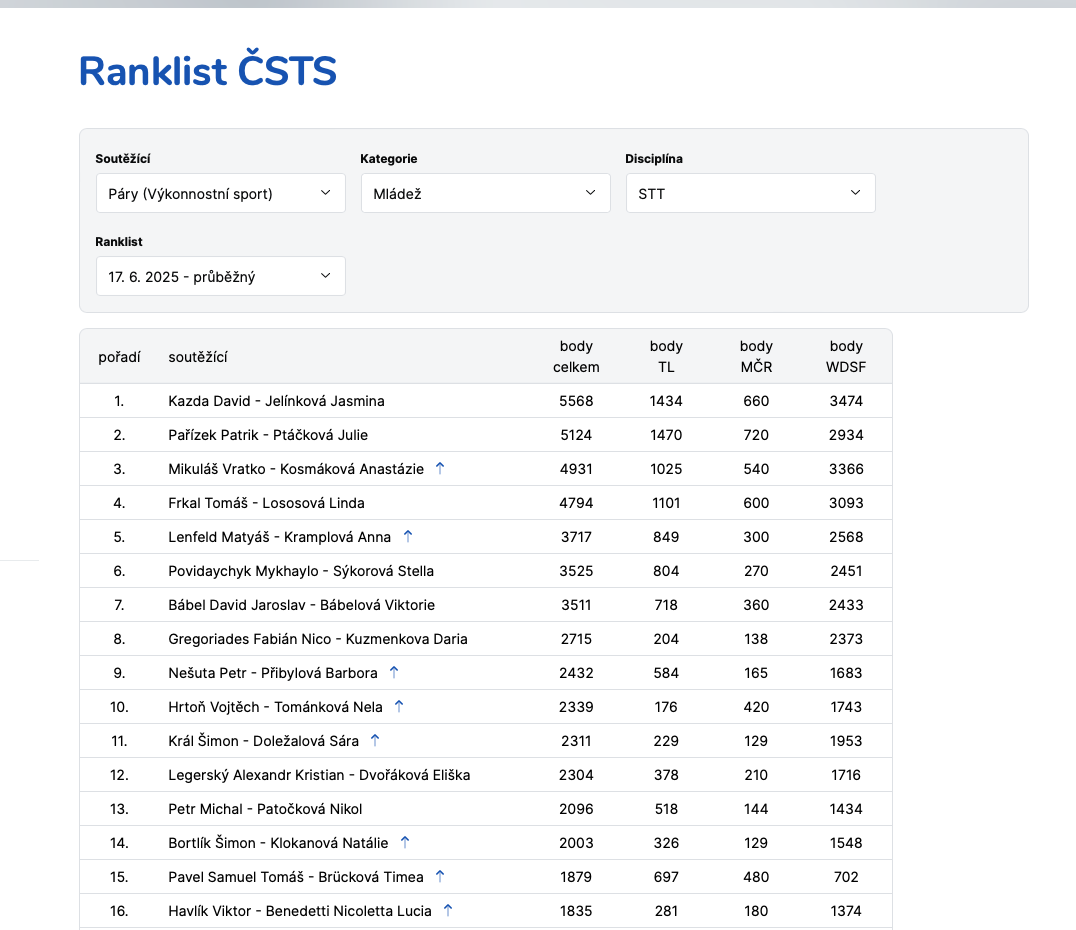Click WDSF points value 3474
The height and width of the screenshot is (930, 1076).
click(x=846, y=401)
